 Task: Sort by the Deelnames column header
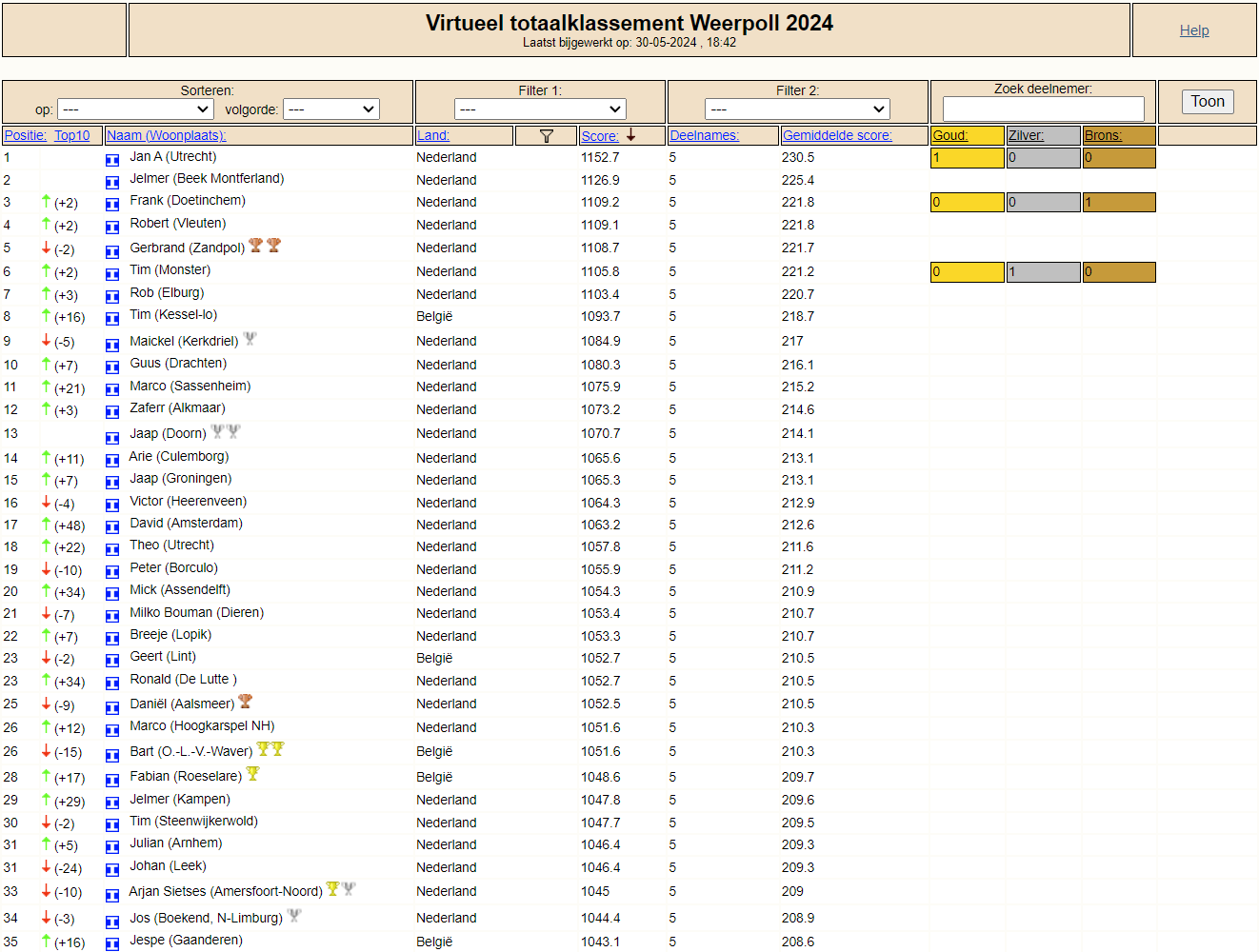coord(704,136)
